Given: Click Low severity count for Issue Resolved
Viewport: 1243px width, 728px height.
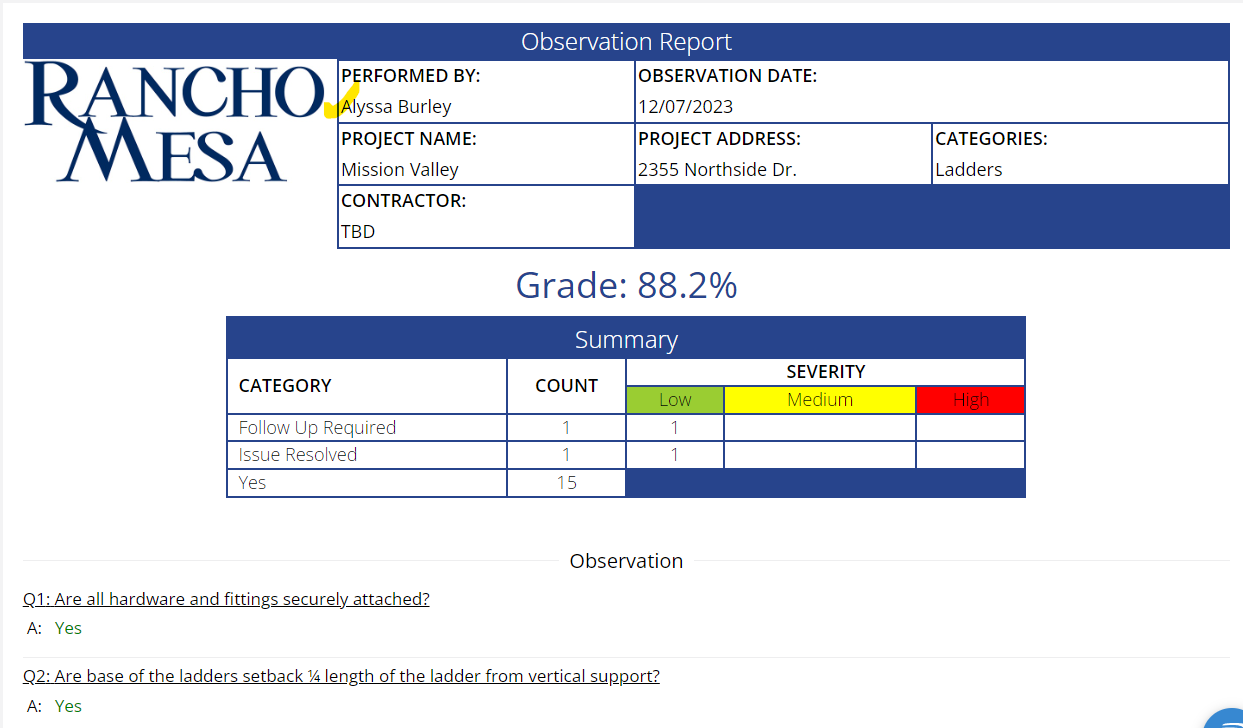Looking at the screenshot, I should [x=675, y=454].
